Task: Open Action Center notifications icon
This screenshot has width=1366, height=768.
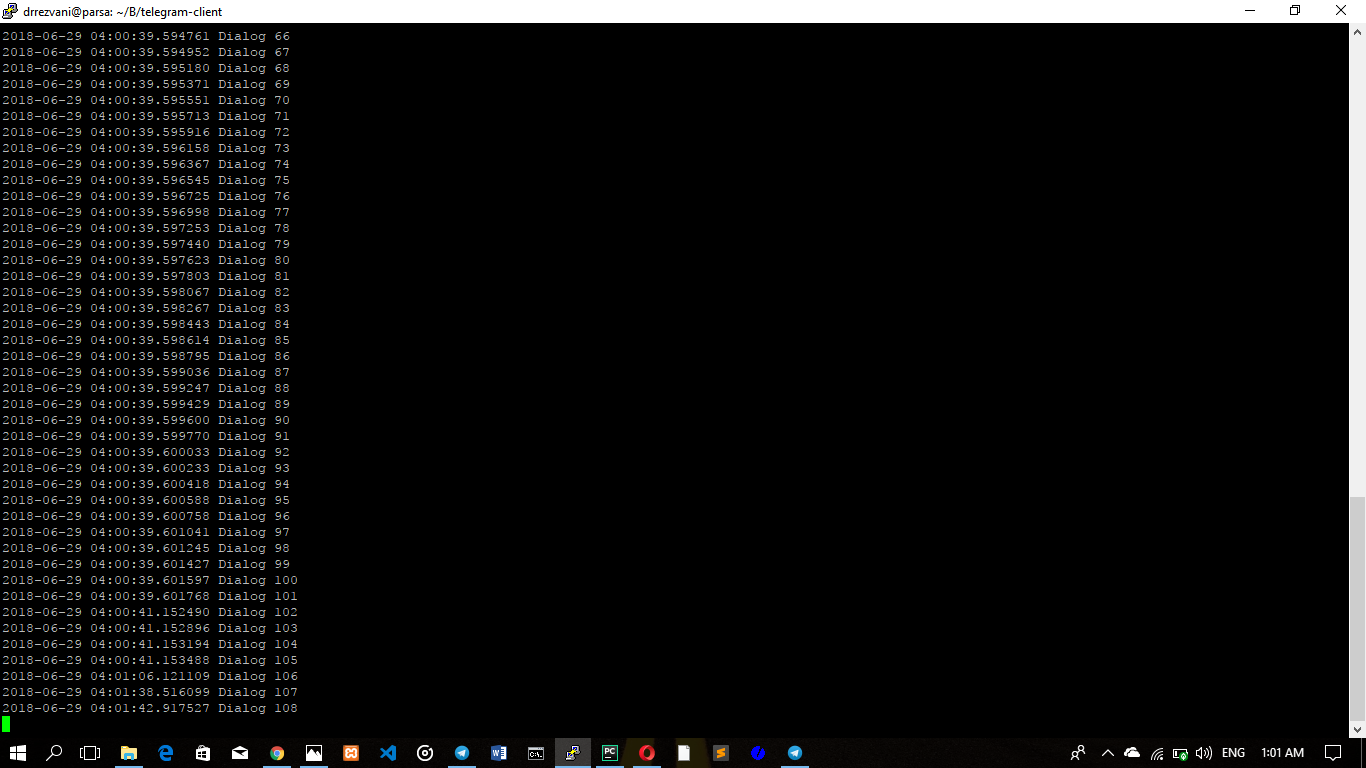Action: click(x=1333, y=752)
